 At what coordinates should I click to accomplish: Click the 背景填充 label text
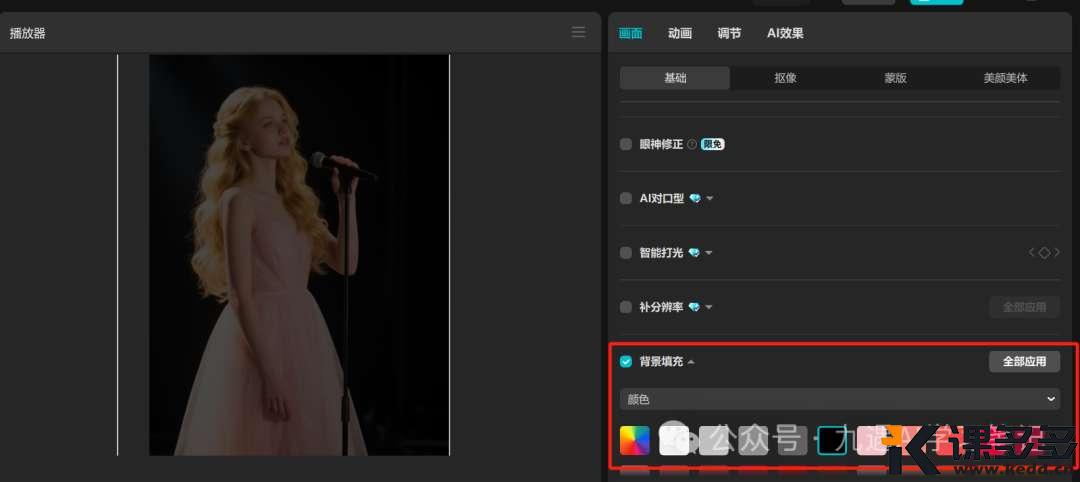[x=661, y=362]
